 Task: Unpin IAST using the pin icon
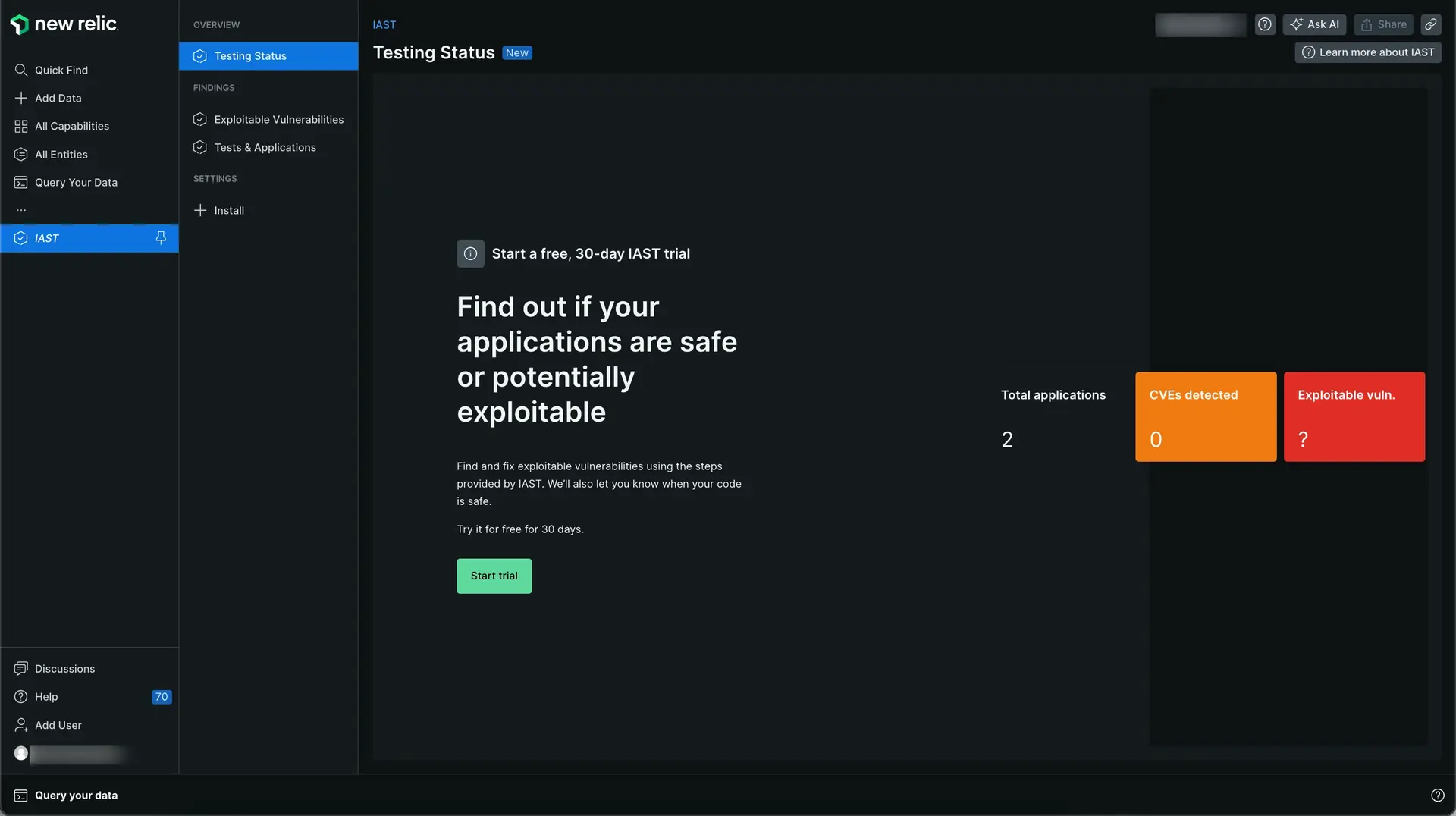point(161,238)
